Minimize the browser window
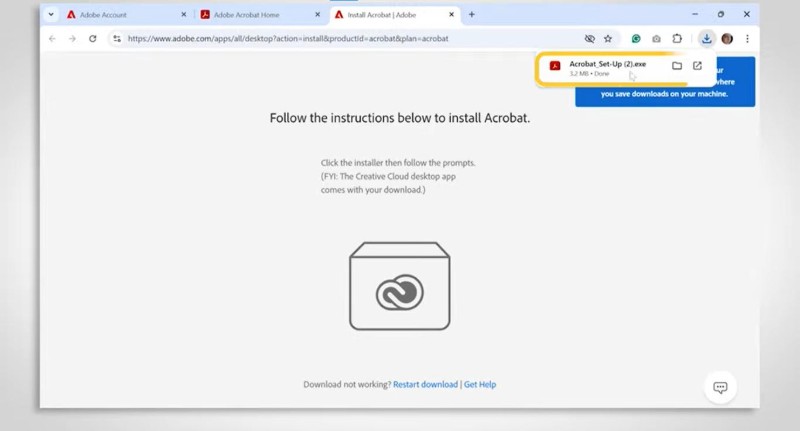 (695, 14)
